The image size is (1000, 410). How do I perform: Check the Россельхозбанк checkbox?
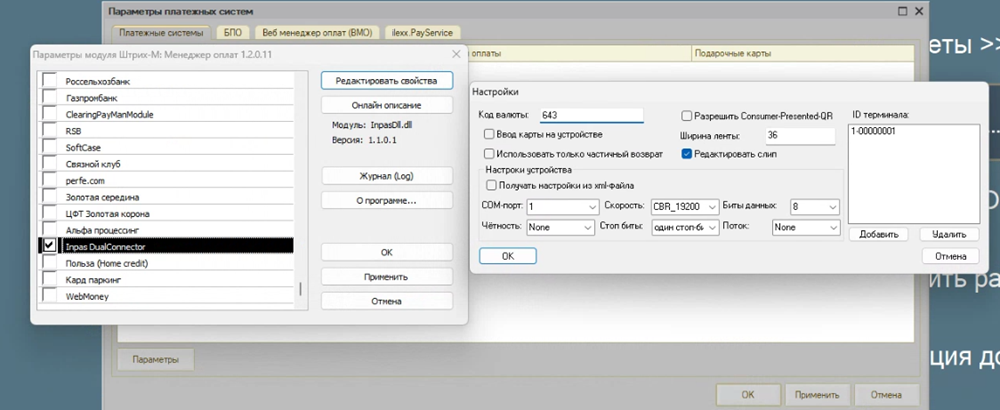click(x=49, y=80)
